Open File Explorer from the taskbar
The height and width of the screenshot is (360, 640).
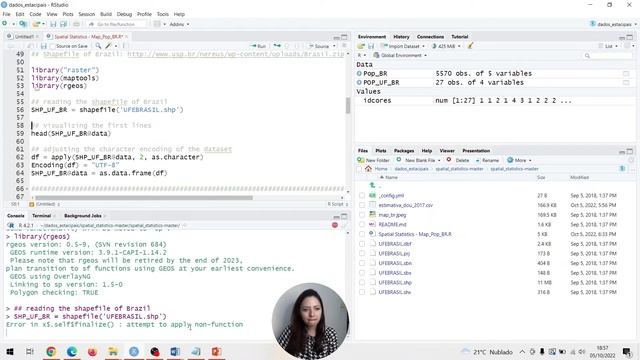113,351
